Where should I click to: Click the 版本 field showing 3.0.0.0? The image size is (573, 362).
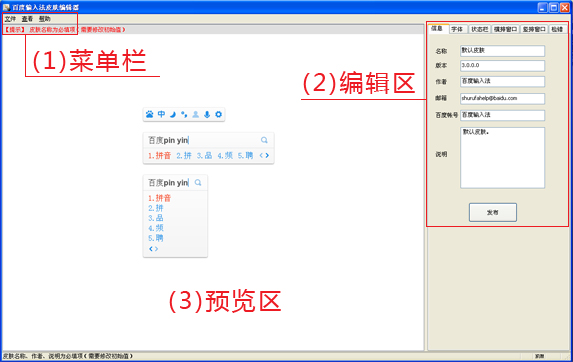pyautogui.click(x=502, y=66)
